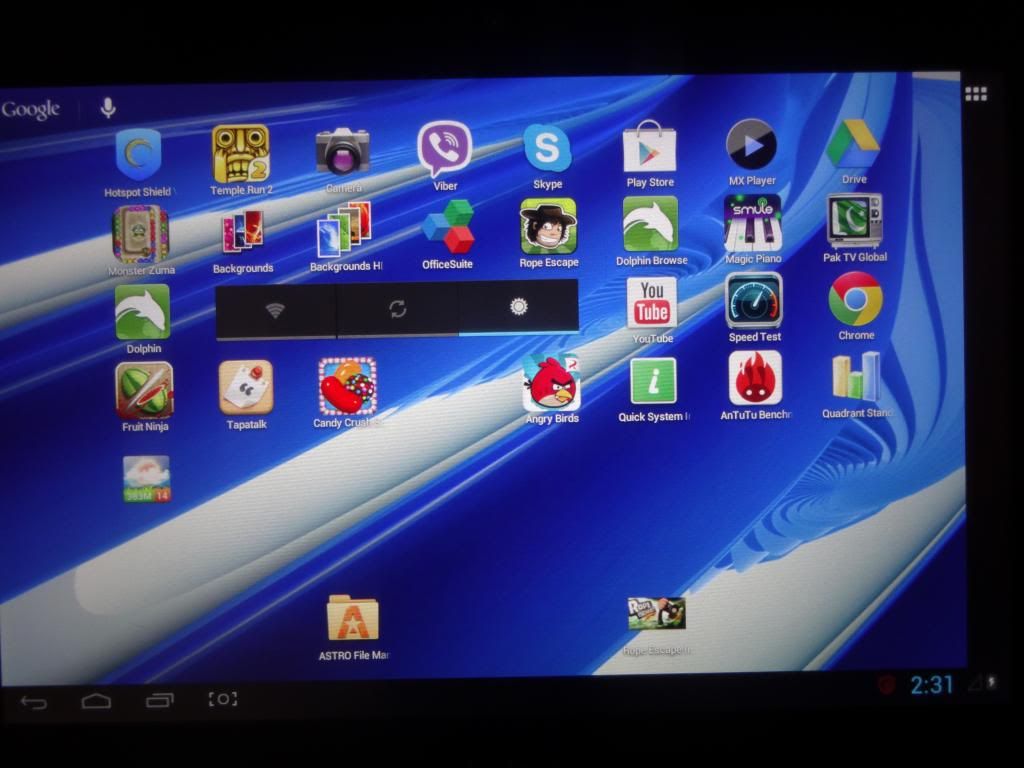Open the Backgrounds app with red wallpapers
Screen dimensions: 1024x768
[242, 232]
